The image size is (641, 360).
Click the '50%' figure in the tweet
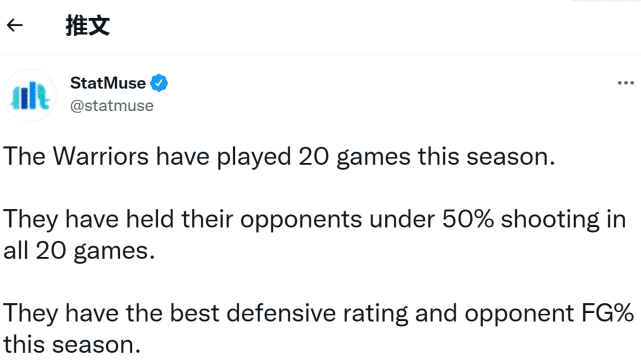coord(468,219)
